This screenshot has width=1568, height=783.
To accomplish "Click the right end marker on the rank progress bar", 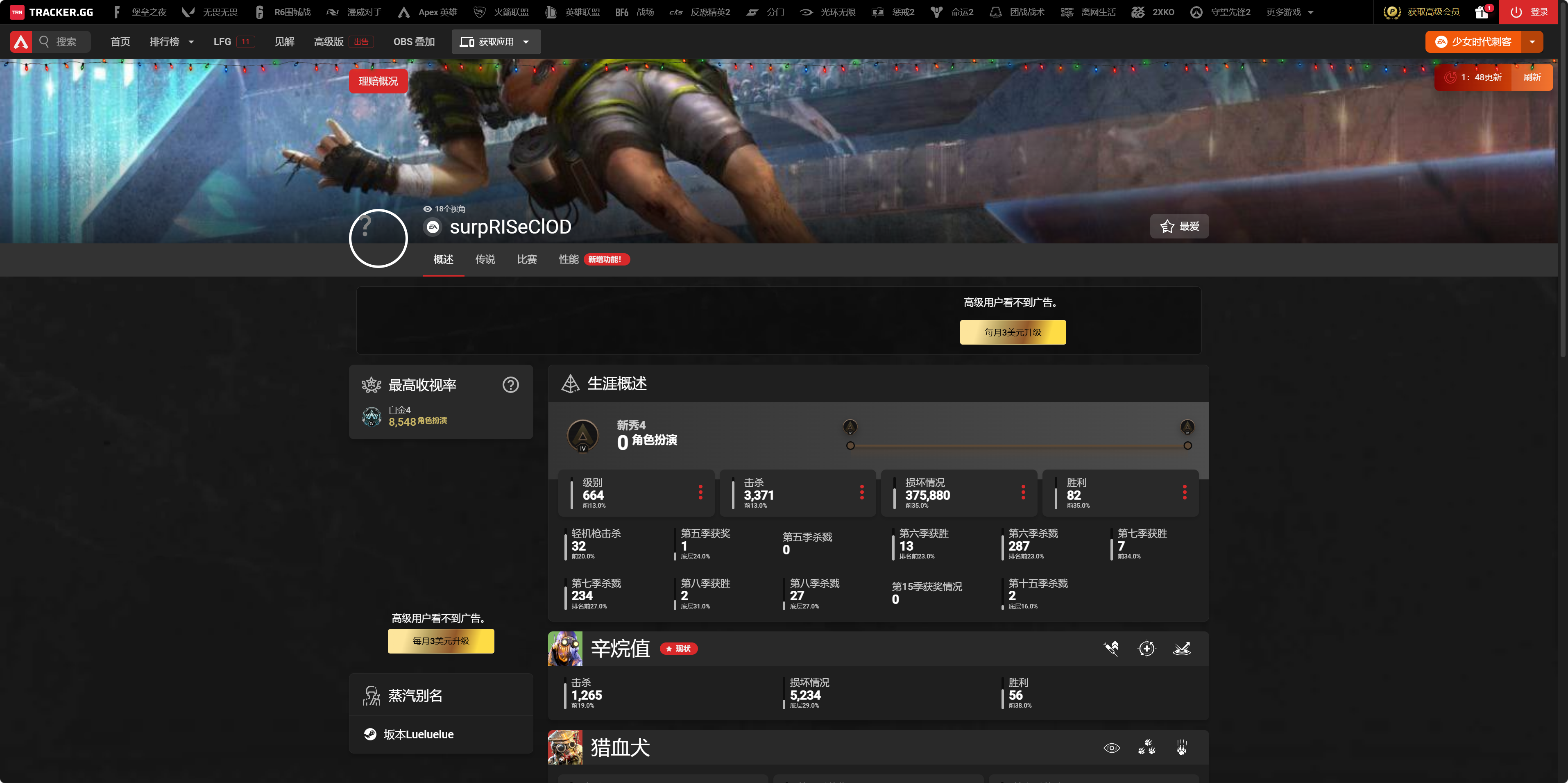I will 1187,446.
